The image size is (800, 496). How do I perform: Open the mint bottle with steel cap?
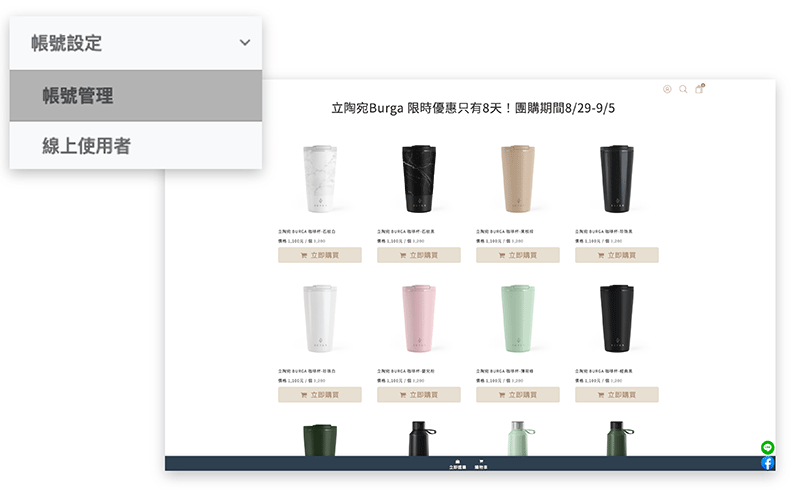[x=520, y=438]
